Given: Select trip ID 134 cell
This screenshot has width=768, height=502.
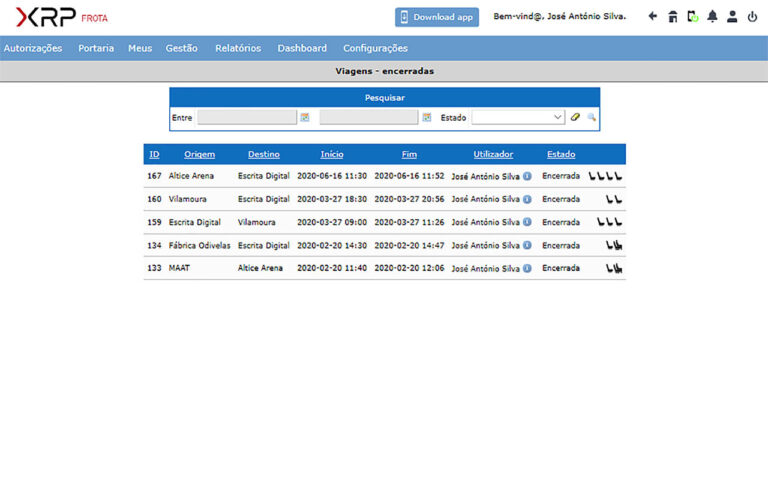Looking at the screenshot, I should point(154,245).
